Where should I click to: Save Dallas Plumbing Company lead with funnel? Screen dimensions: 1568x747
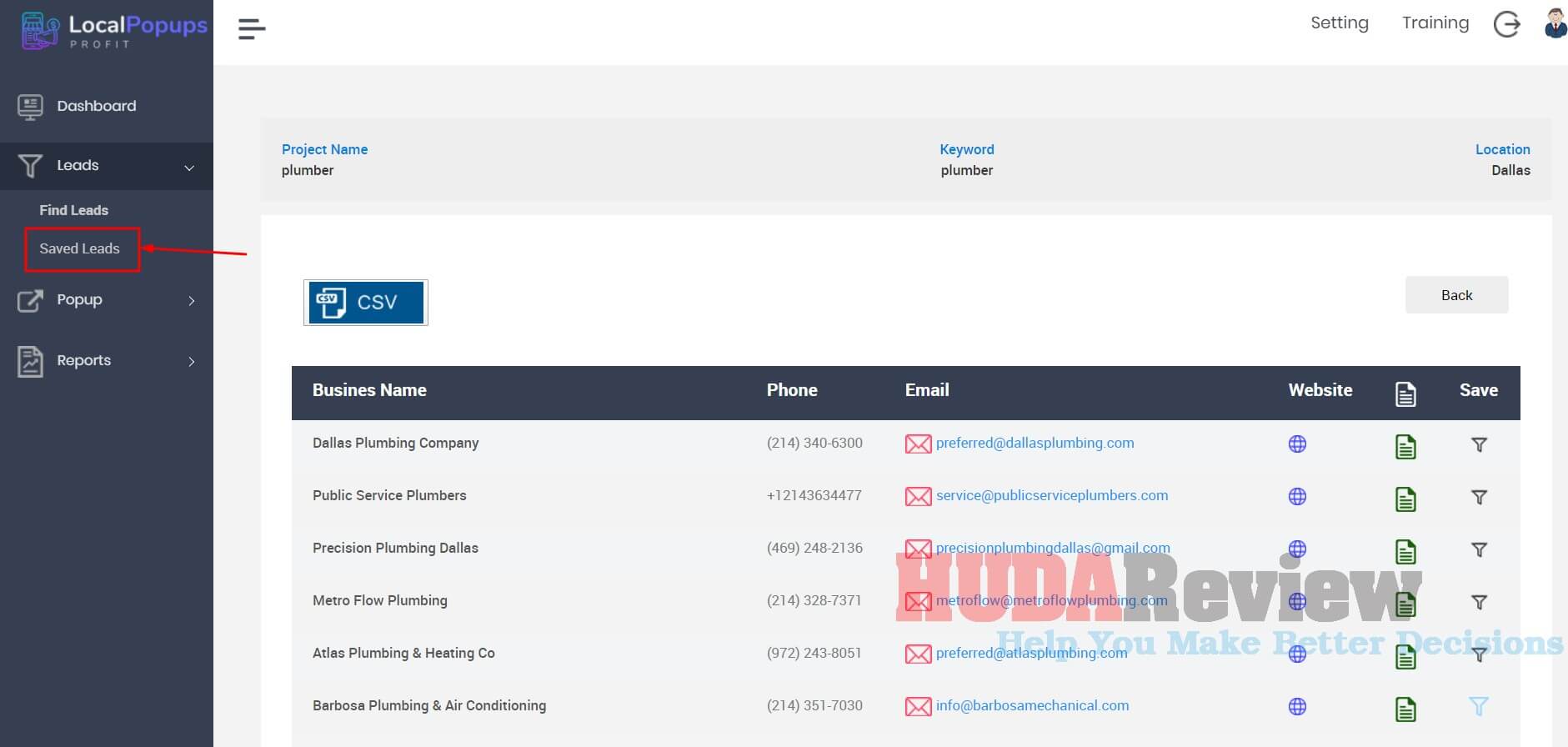click(1479, 445)
